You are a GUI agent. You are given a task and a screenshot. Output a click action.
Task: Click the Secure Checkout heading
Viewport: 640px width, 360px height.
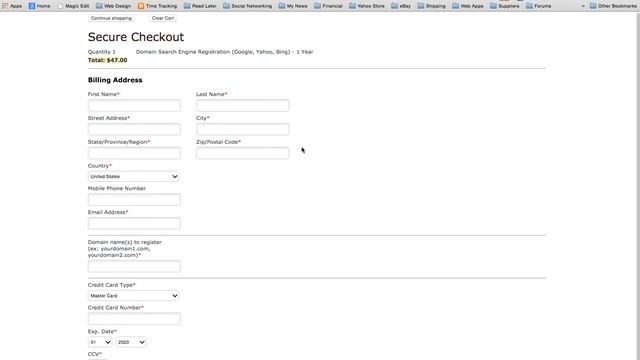click(x=136, y=37)
